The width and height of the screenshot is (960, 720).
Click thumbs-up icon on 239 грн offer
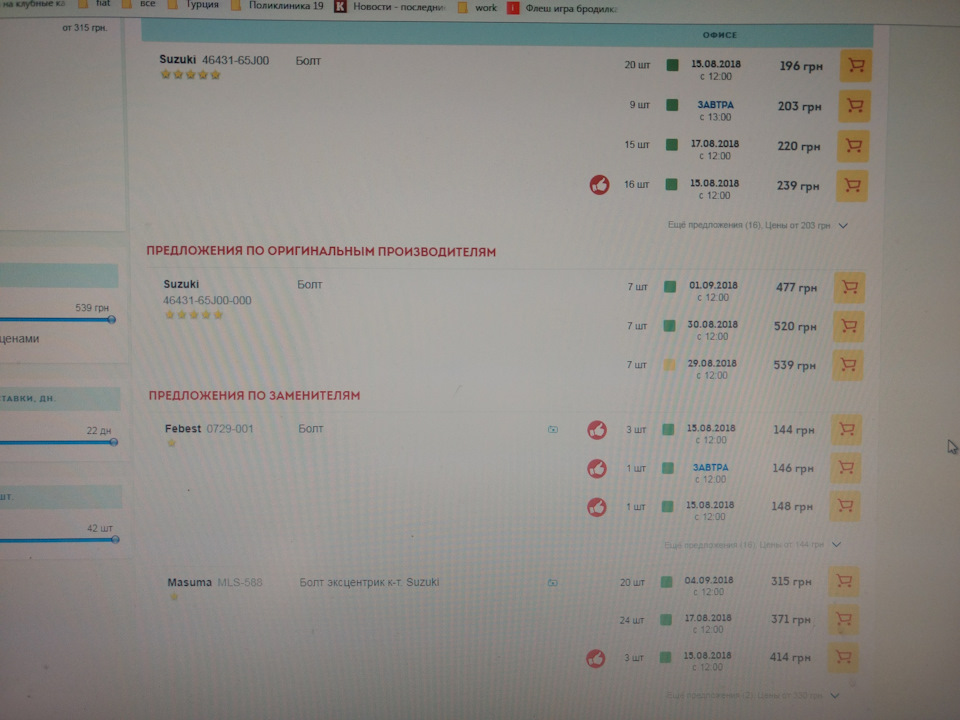coord(599,184)
